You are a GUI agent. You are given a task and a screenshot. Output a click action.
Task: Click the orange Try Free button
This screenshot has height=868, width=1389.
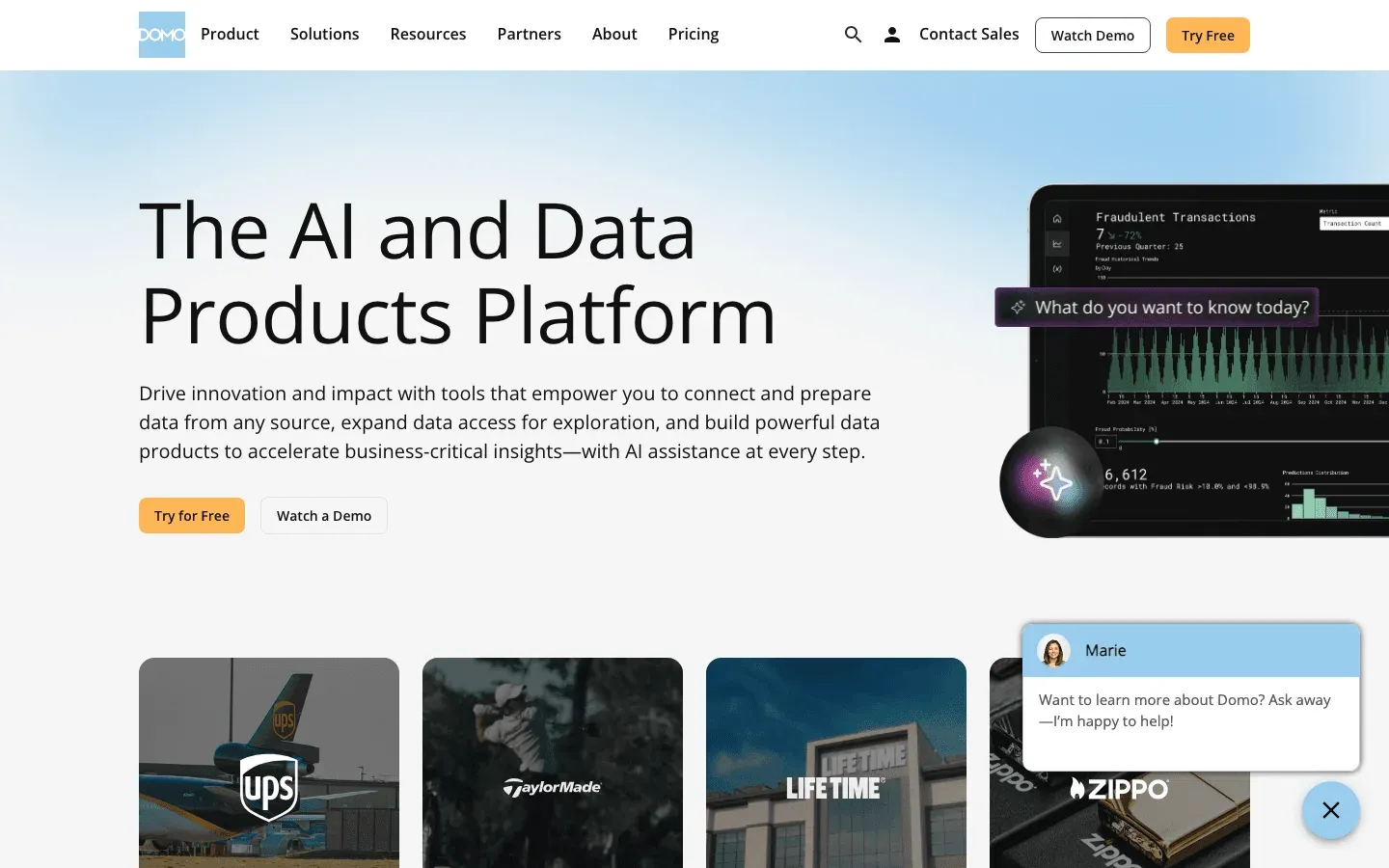point(1208,35)
